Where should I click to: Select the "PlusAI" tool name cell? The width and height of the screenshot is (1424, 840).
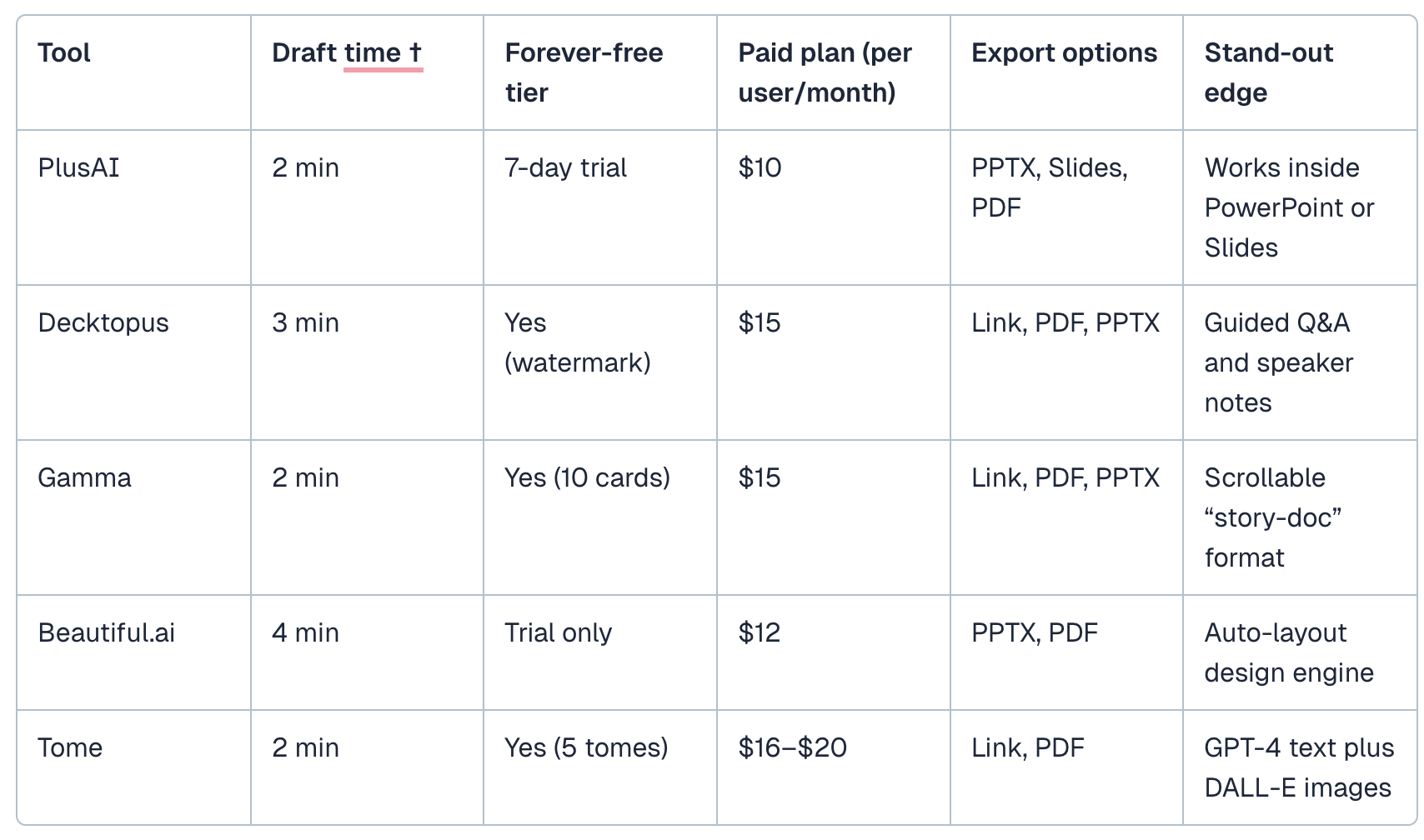(78, 168)
